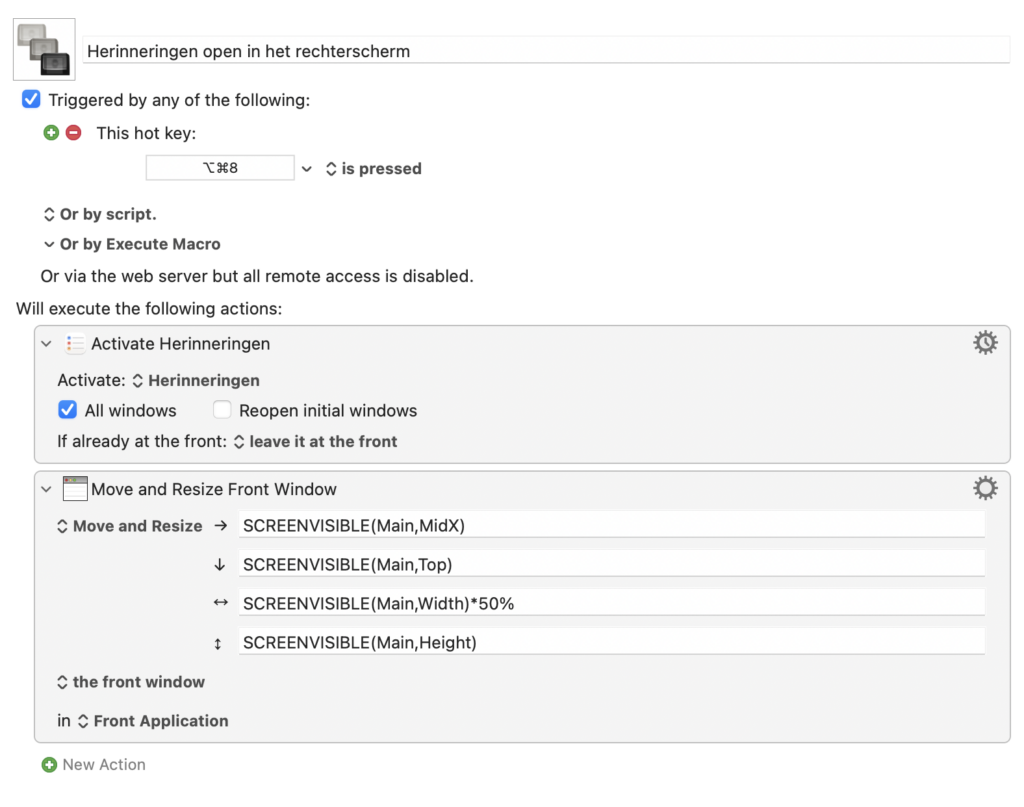Click the window icon in Move and Resize header
The image size is (1024, 807).
pos(75,489)
